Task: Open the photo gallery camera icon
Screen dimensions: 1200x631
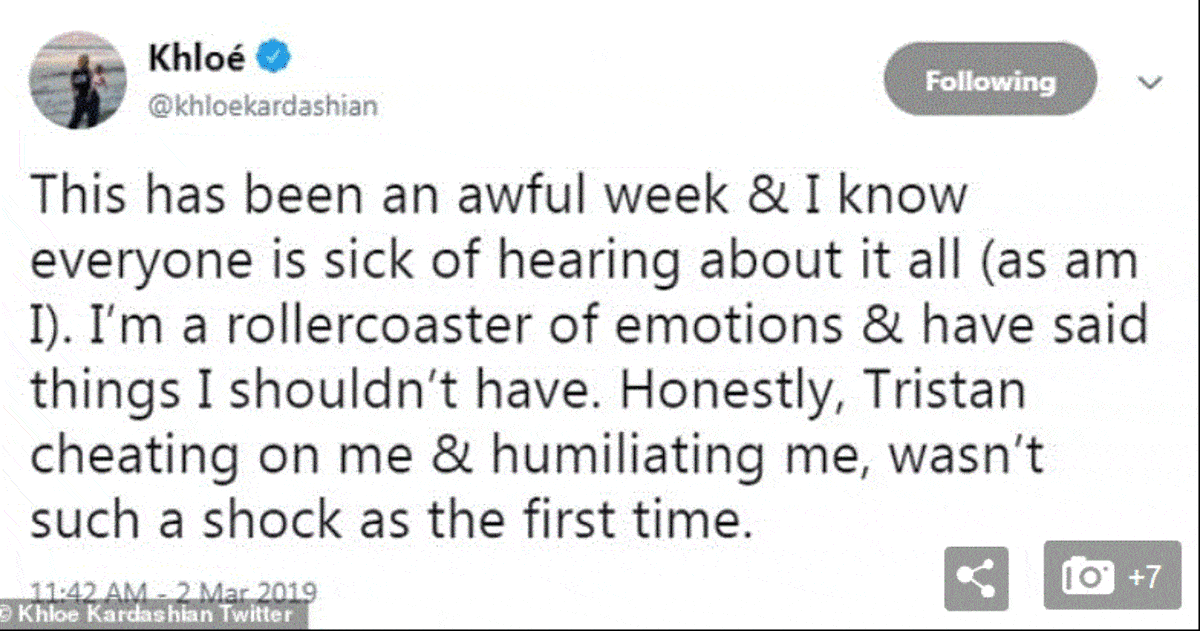Action: click(x=1088, y=577)
